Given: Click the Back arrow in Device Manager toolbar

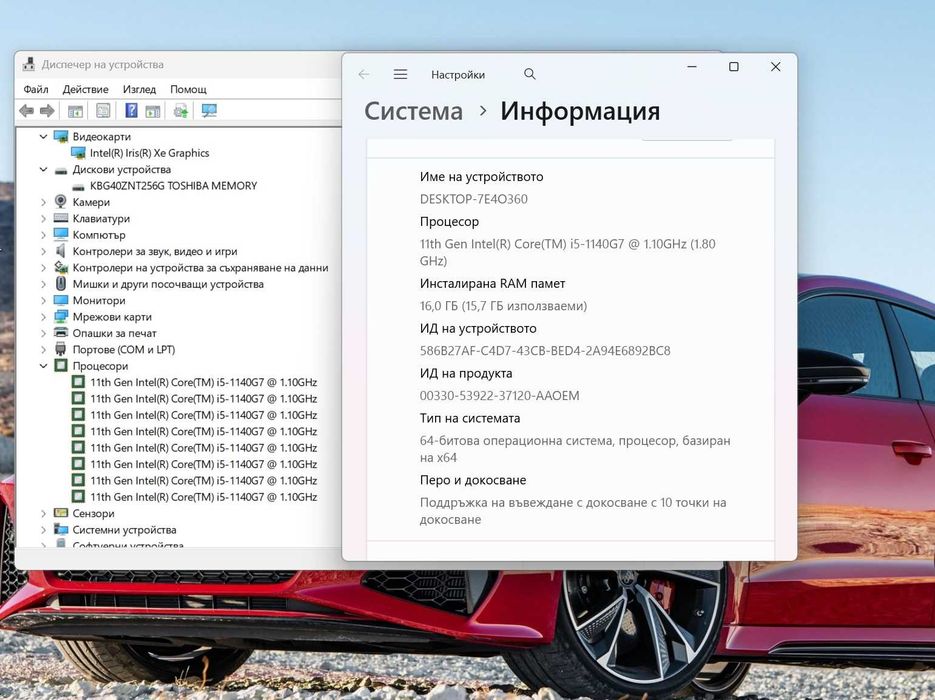Looking at the screenshot, I should [26, 110].
